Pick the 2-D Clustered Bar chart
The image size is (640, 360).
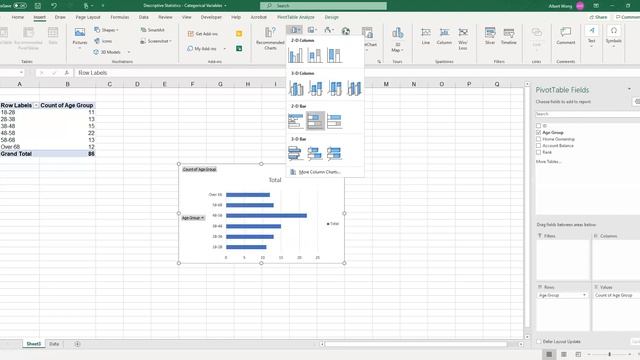pos(296,121)
